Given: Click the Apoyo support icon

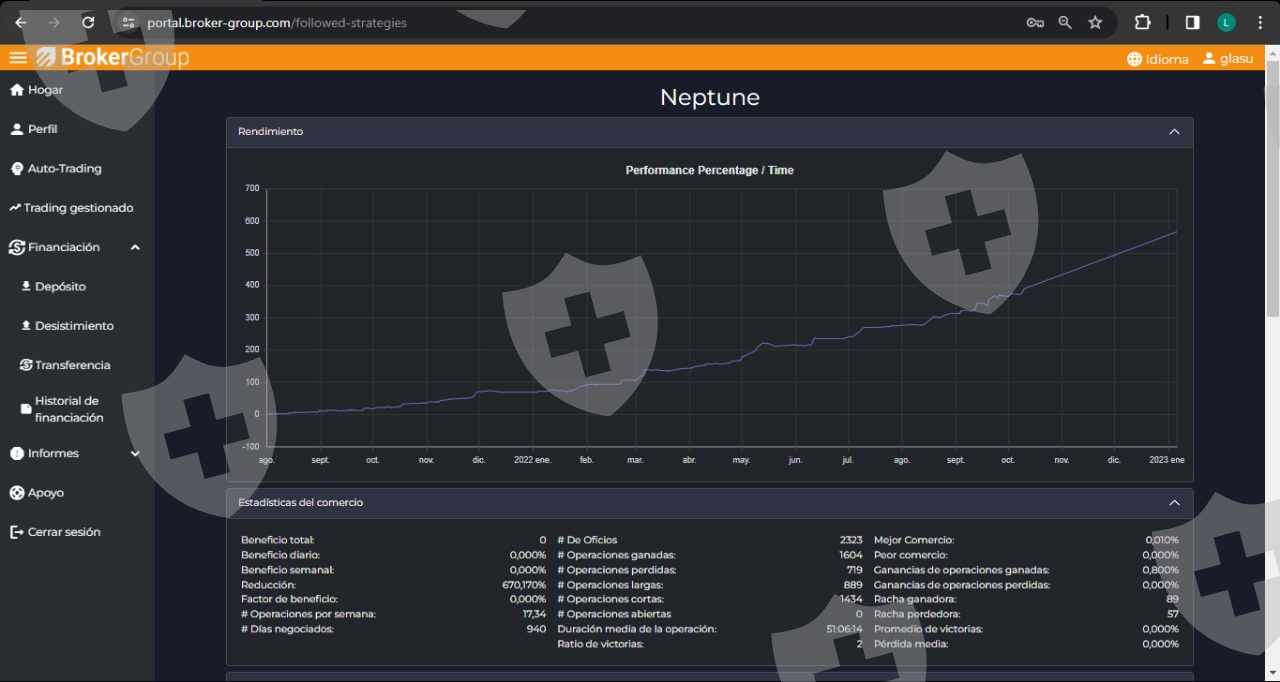Looking at the screenshot, I should pos(16,493).
